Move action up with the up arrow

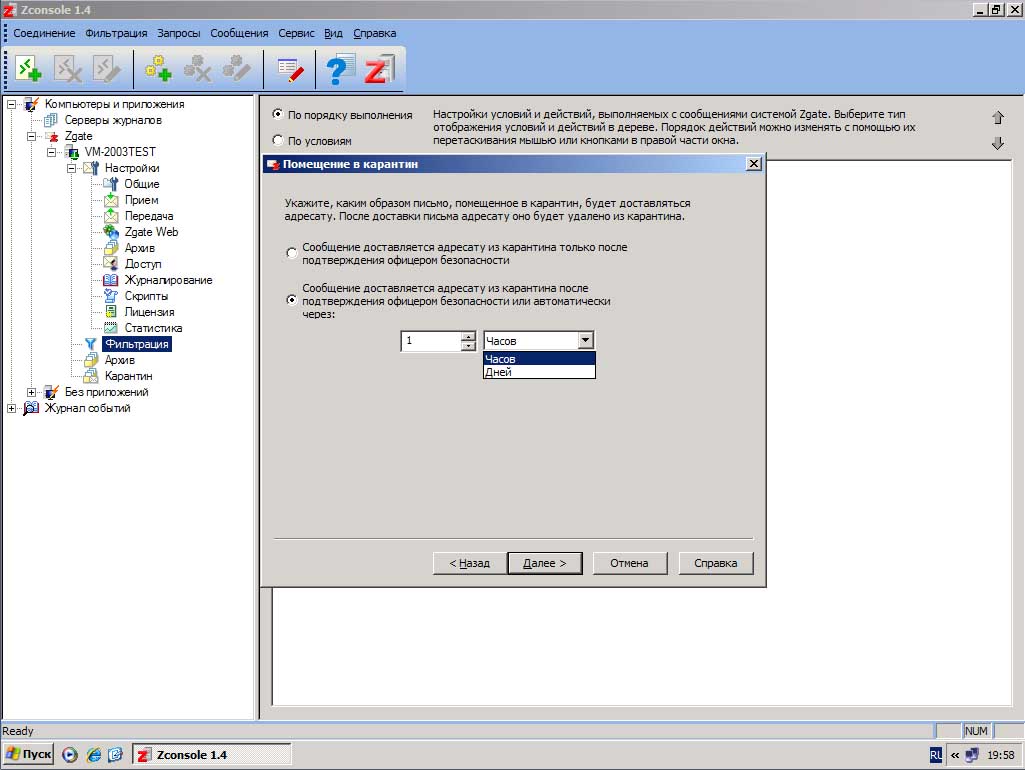(x=998, y=118)
